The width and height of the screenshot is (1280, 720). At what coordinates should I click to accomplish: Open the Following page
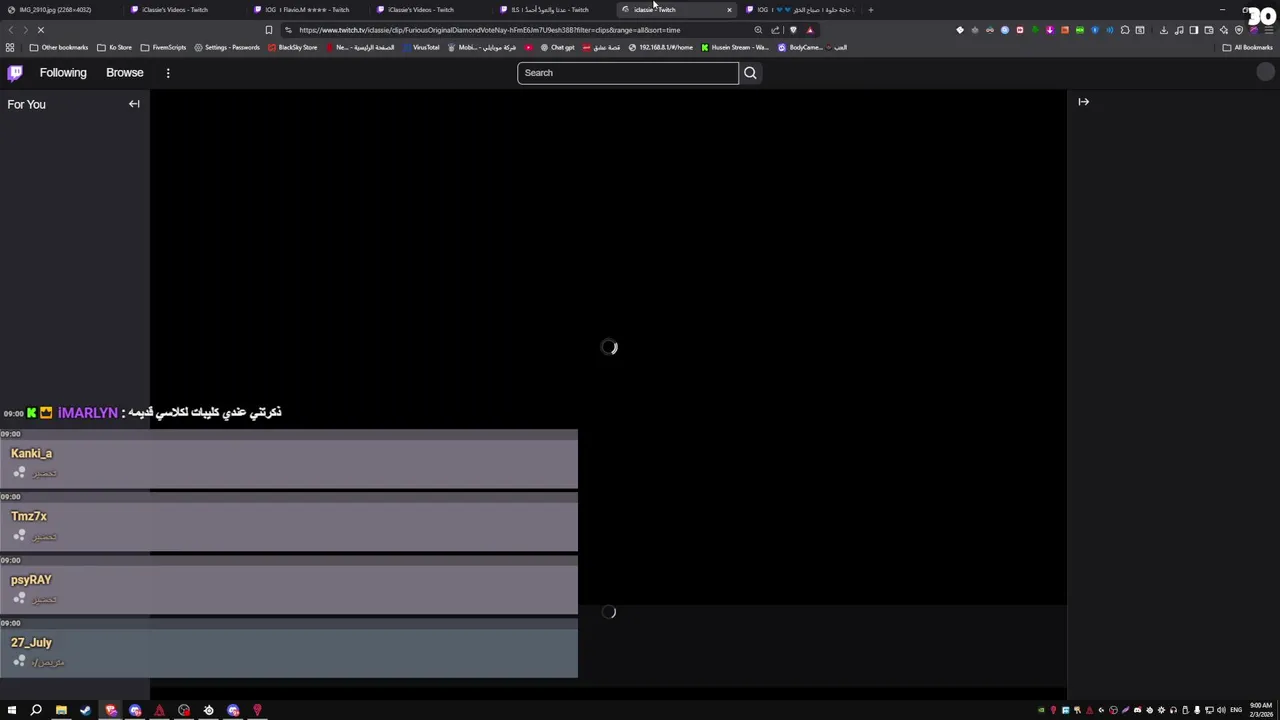[63, 72]
